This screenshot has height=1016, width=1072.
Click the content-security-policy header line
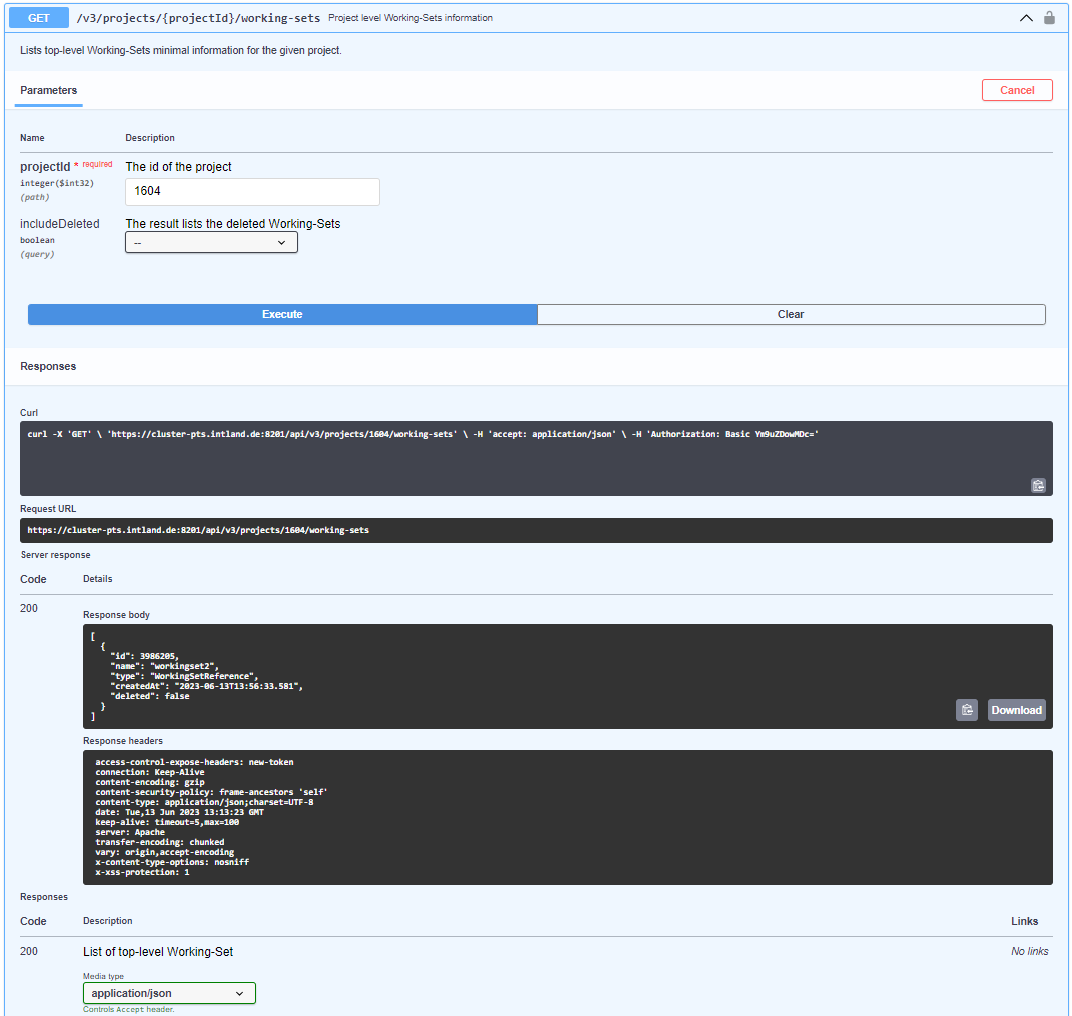pyautogui.click(x=211, y=792)
